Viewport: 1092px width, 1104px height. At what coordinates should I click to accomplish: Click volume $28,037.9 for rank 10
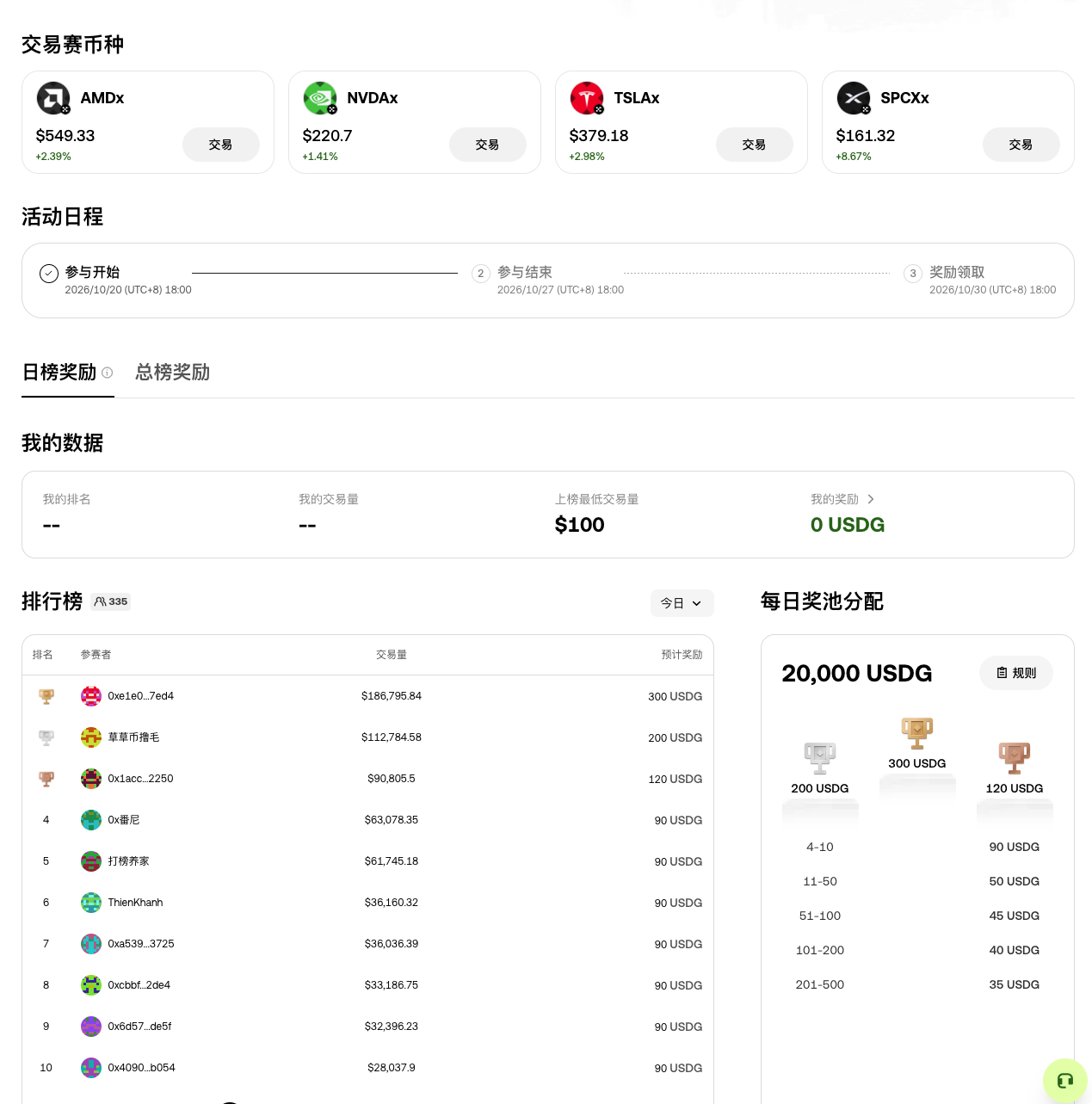point(392,1068)
